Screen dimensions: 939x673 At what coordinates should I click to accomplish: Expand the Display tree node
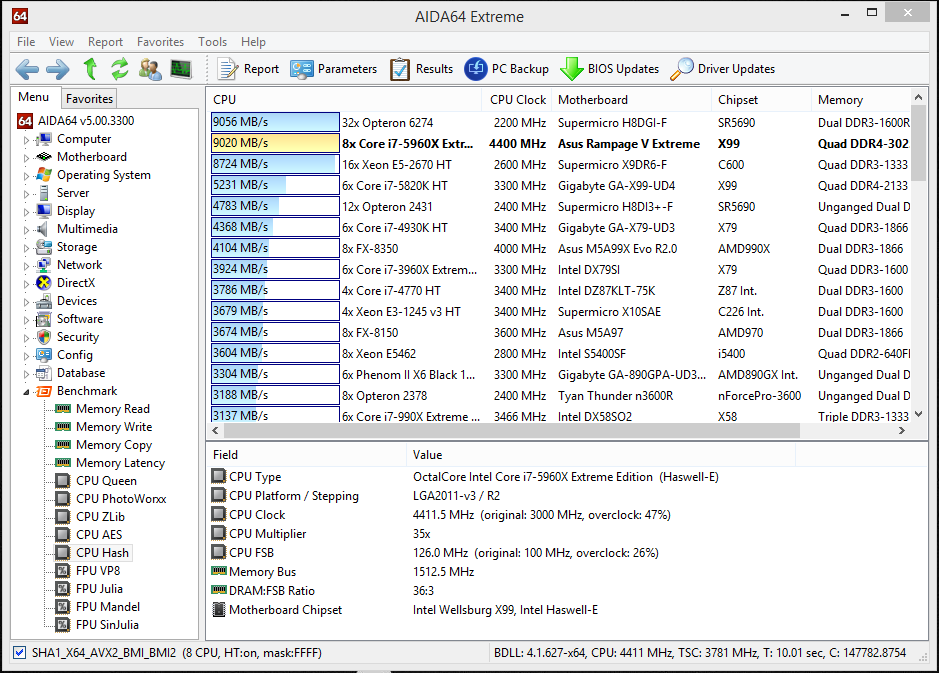(x=26, y=212)
